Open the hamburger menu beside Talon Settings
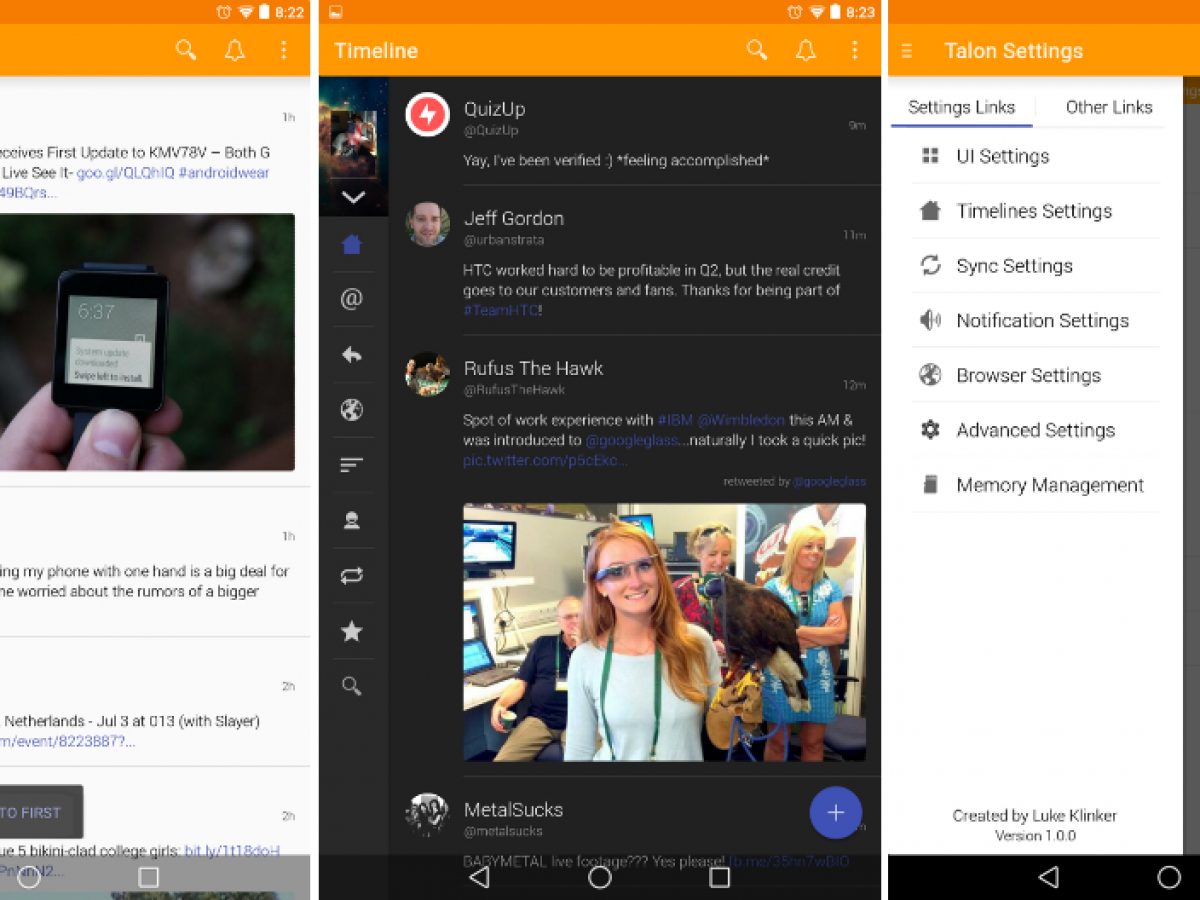Screen dimensions: 1200x900 tap(907, 51)
